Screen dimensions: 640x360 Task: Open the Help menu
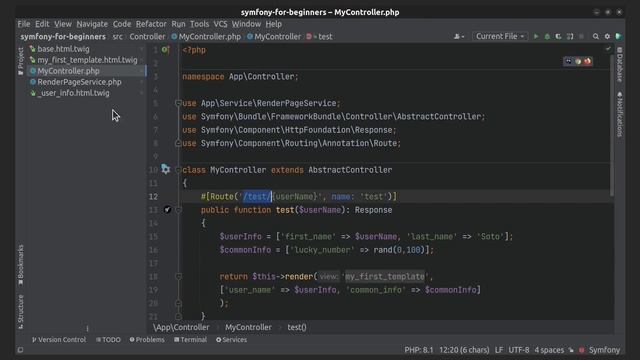click(x=273, y=24)
